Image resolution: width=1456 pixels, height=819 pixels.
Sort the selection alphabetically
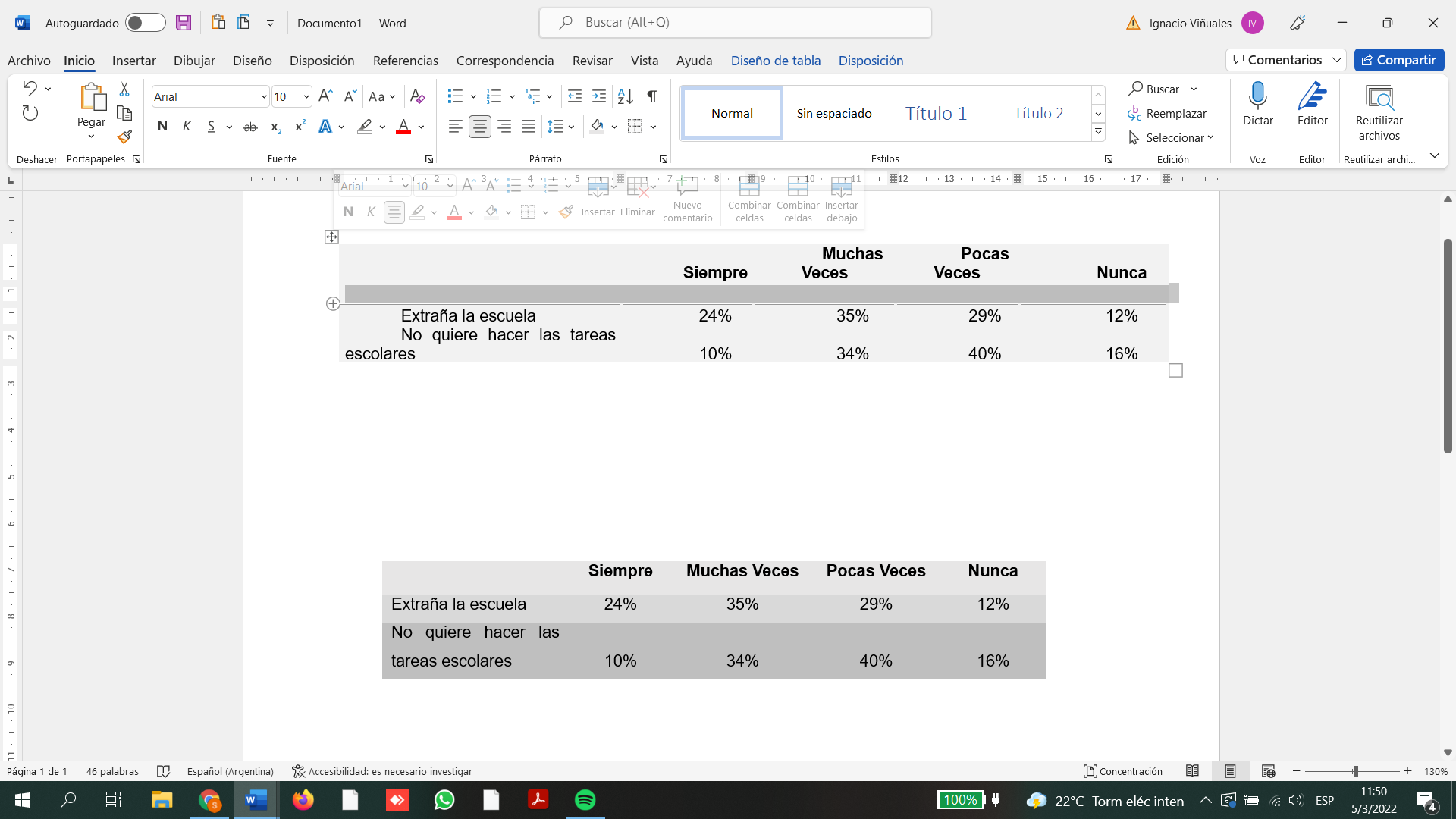tap(625, 96)
